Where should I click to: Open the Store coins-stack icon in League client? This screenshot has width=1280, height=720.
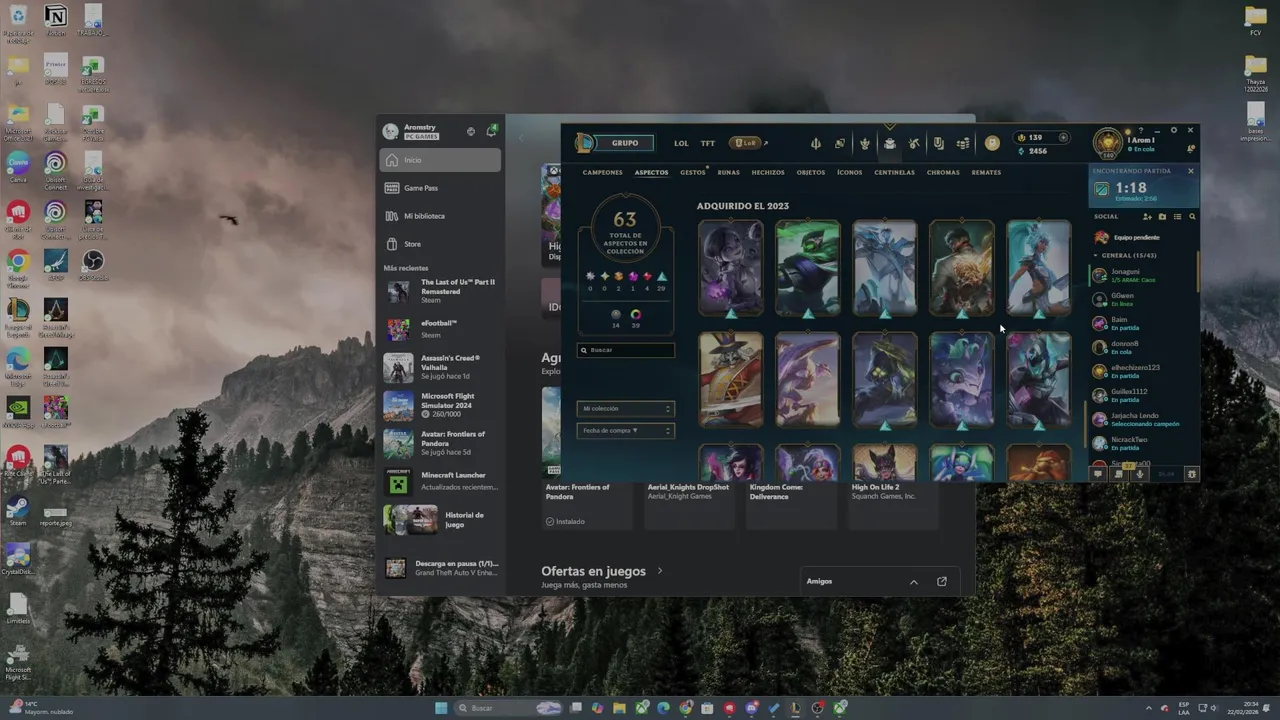click(x=963, y=144)
